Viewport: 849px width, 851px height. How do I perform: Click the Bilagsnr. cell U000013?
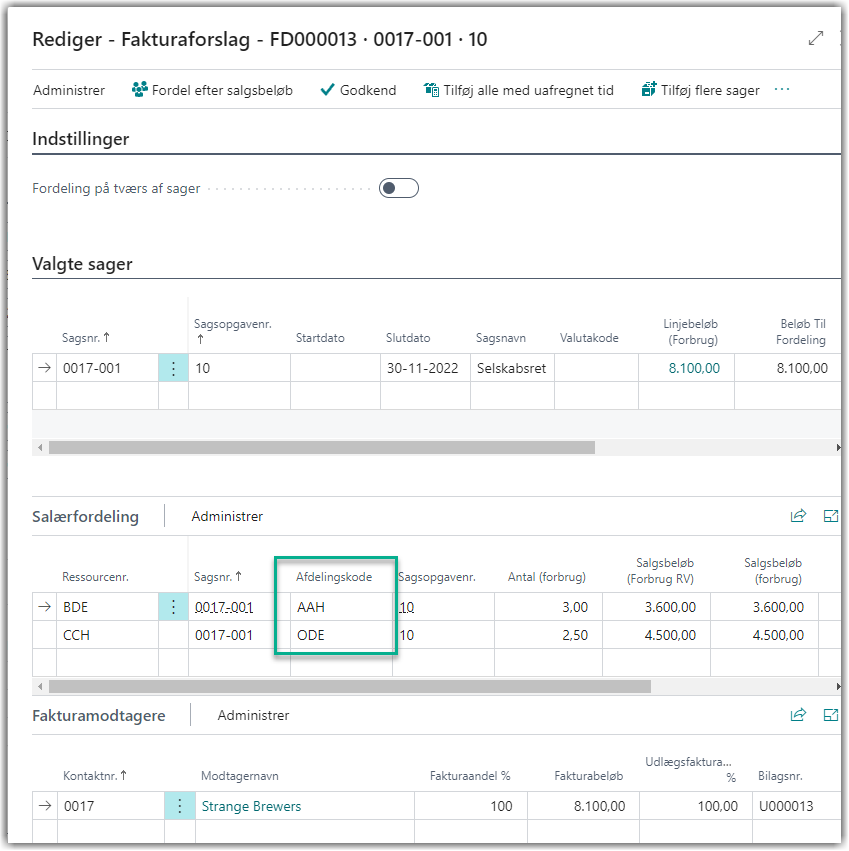(796, 806)
